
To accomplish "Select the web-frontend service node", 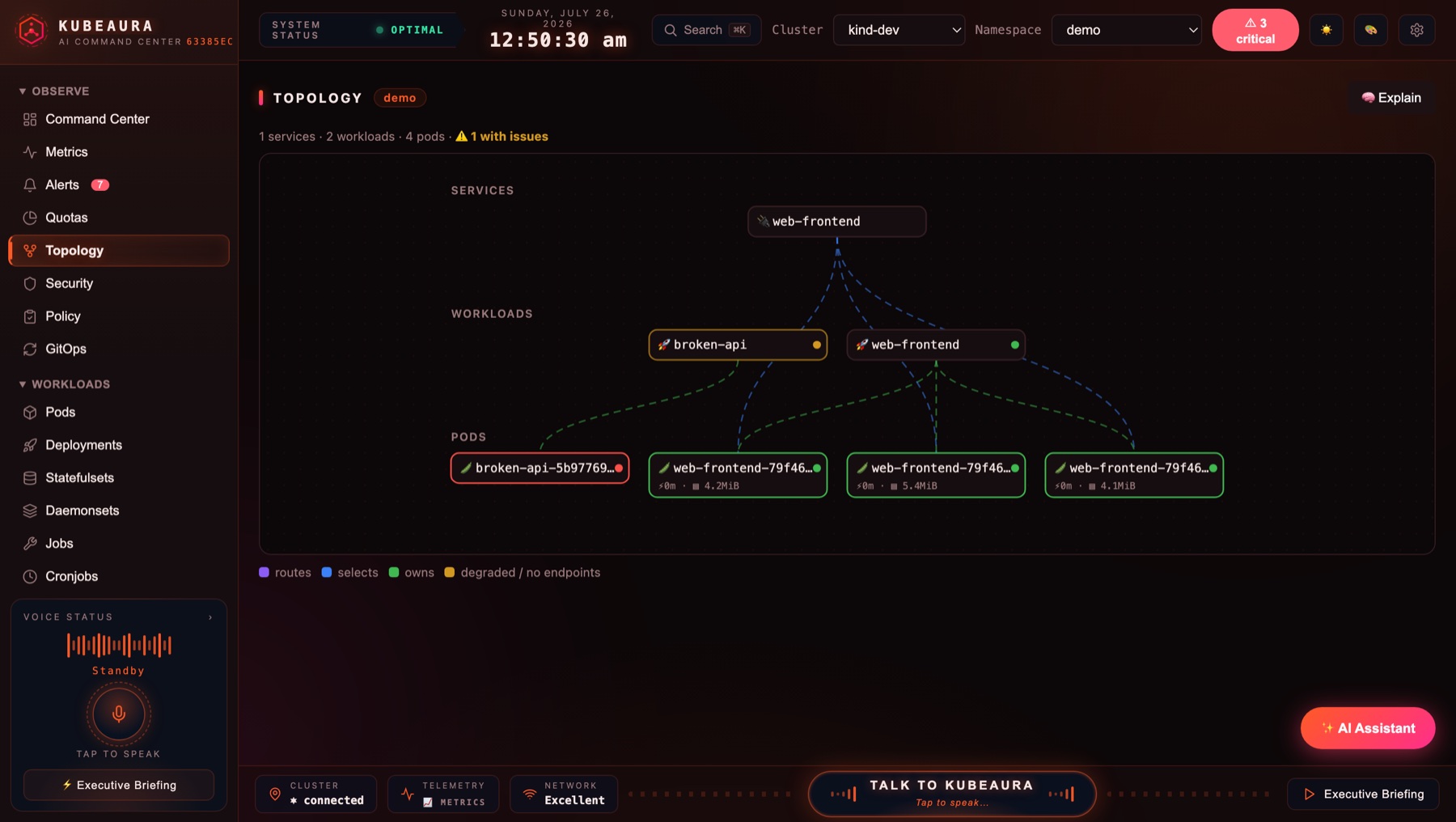I will pyautogui.click(x=836, y=222).
